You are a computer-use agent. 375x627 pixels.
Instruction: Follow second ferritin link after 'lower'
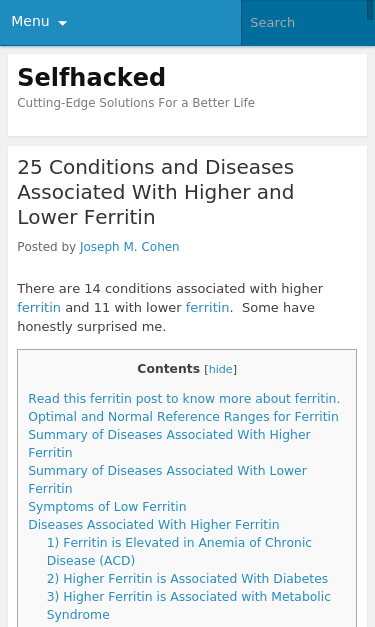(x=207, y=308)
